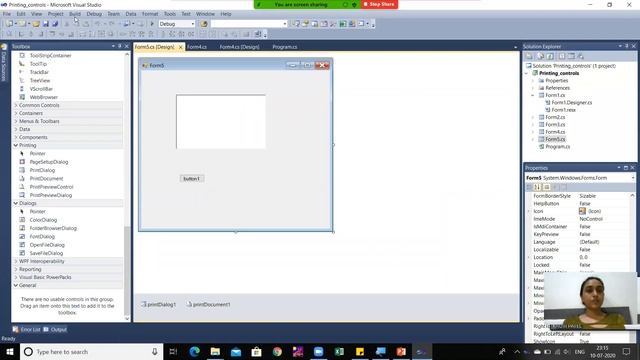Viewport: 640px width, 360px height.
Task: Select the OpenFileDialog toolbox item
Action: click(47, 245)
